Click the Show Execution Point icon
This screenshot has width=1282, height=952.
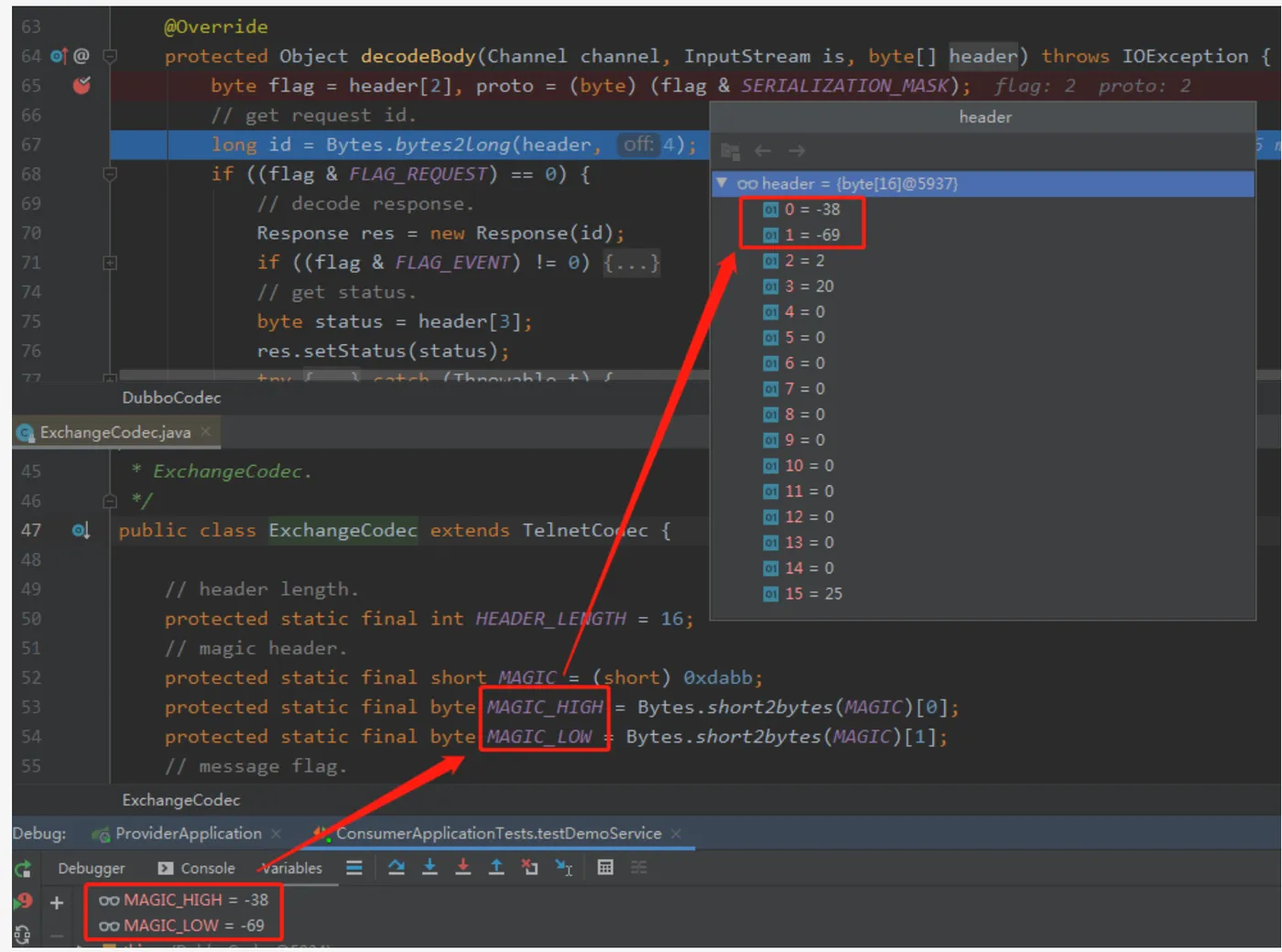tap(354, 867)
